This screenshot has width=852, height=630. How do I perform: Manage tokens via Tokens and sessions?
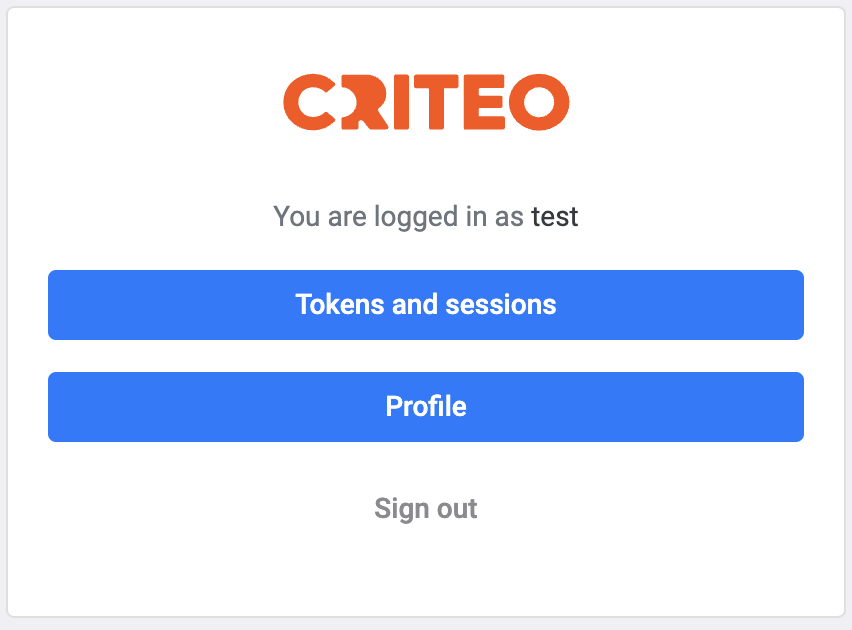[x=426, y=304]
